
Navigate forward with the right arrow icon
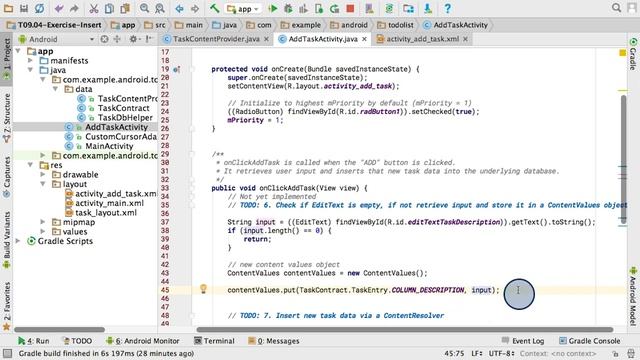195,8
